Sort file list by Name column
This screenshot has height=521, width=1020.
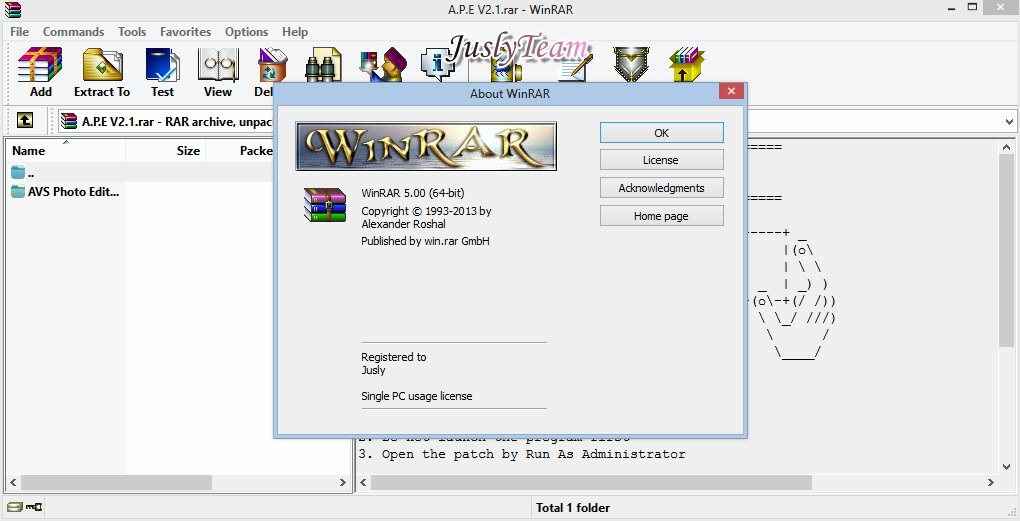(x=65, y=150)
